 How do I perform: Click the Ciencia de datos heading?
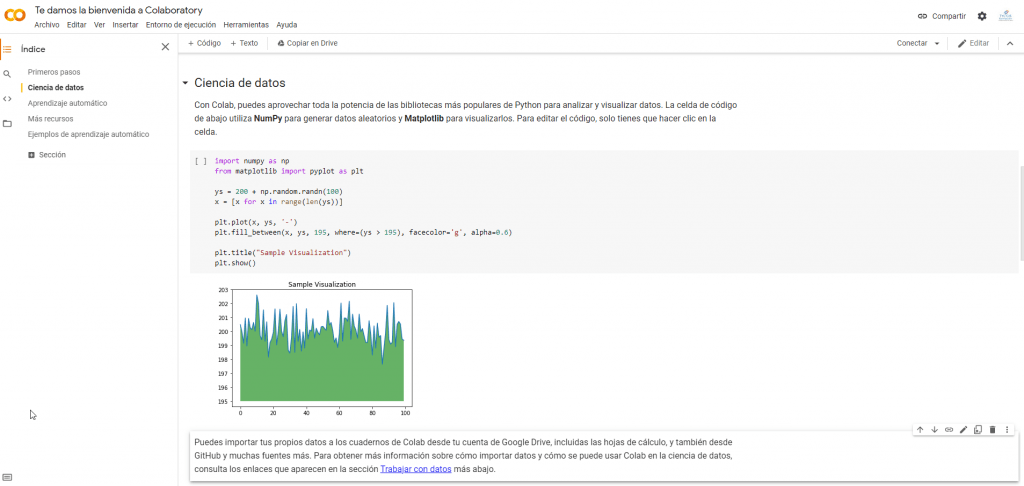[240, 83]
